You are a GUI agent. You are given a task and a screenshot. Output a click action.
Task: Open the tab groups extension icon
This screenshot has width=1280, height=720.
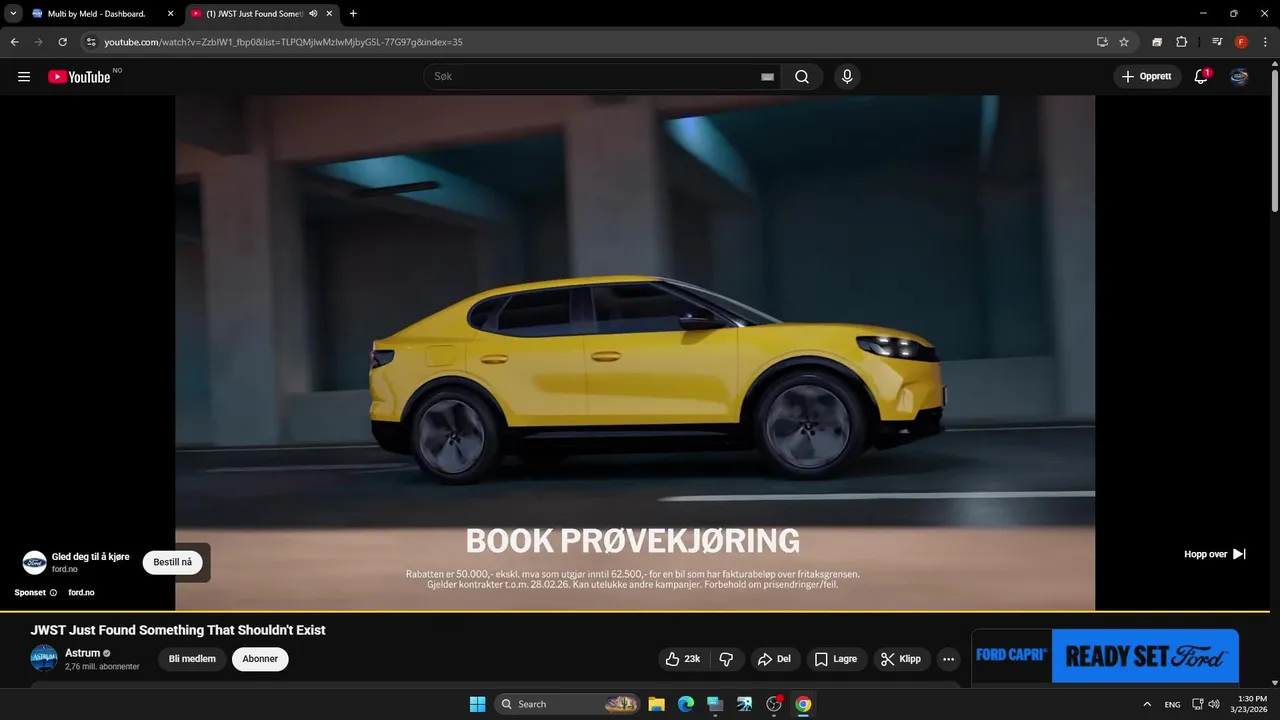coord(1157,42)
